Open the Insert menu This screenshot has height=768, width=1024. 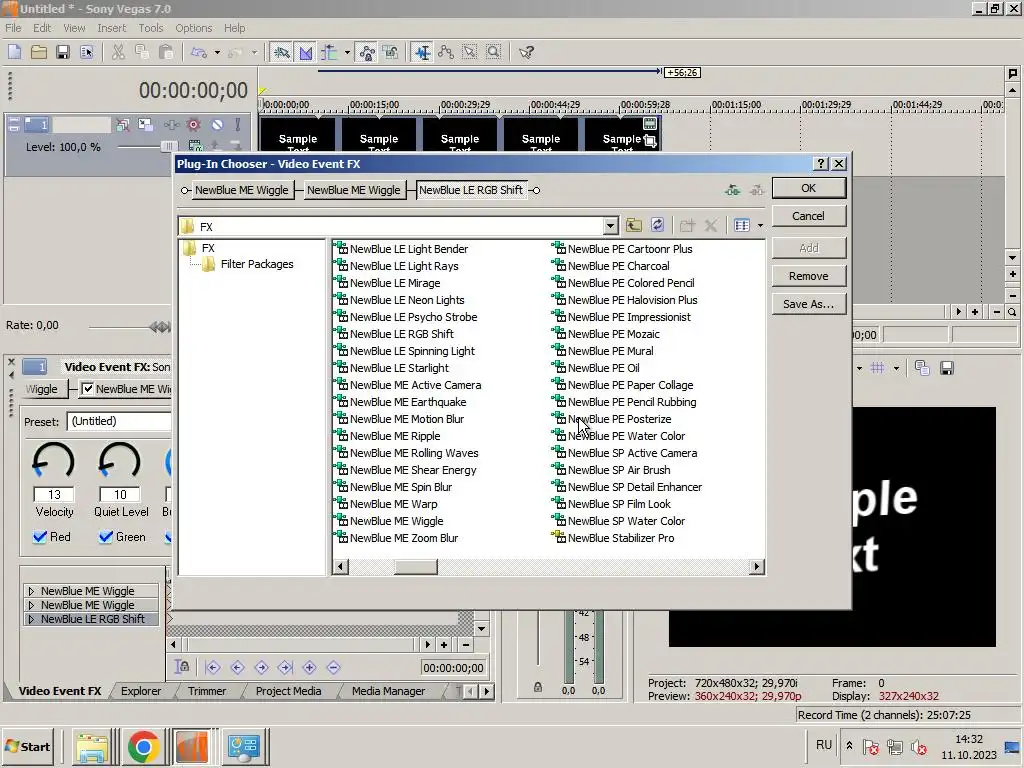pos(112,28)
